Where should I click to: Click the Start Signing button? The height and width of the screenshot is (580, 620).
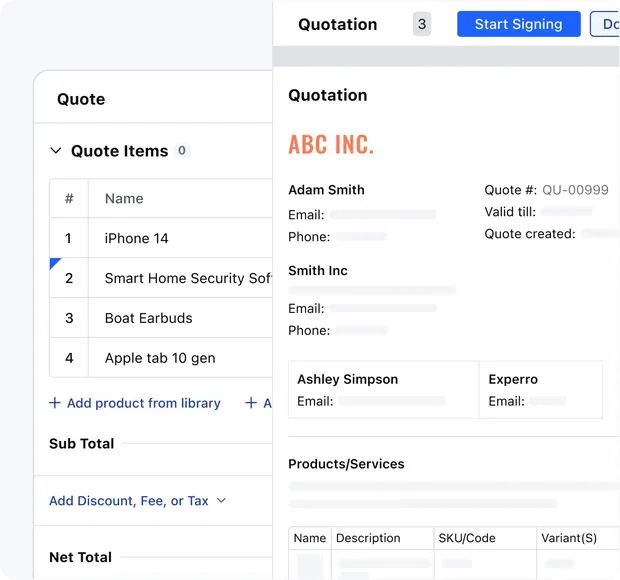pos(518,24)
